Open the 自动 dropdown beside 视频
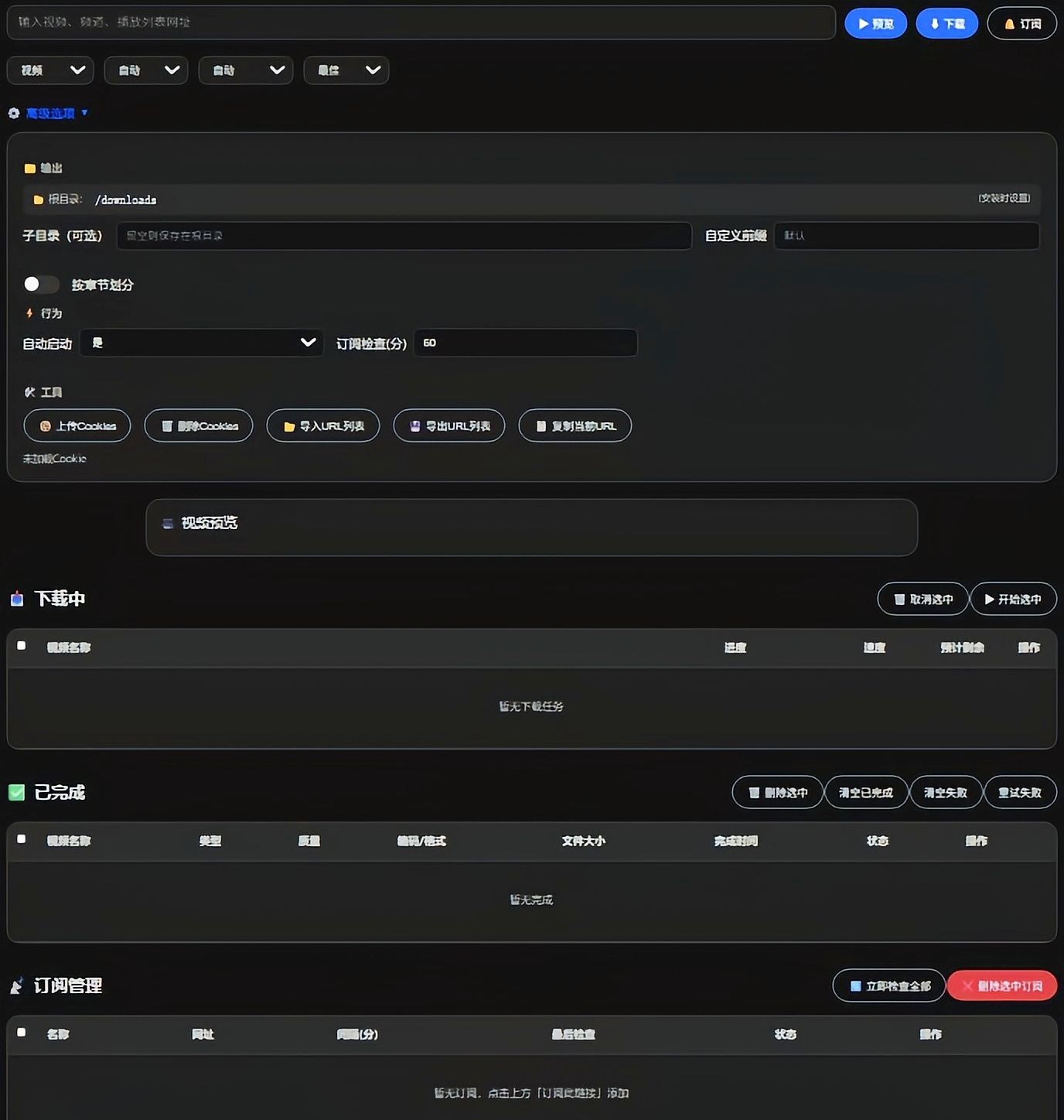Viewport: 1064px width, 1120px height. pos(146,70)
